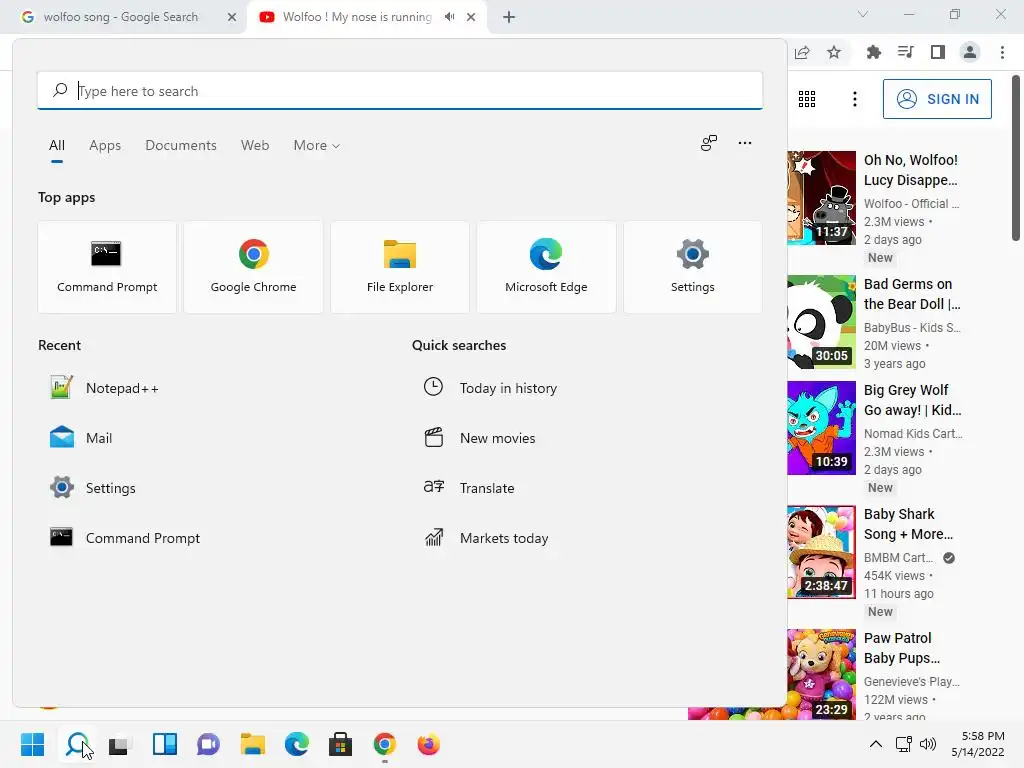Screen dimensions: 1024x768
Task: Switch to the Apps search tab
Action: (105, 146)
